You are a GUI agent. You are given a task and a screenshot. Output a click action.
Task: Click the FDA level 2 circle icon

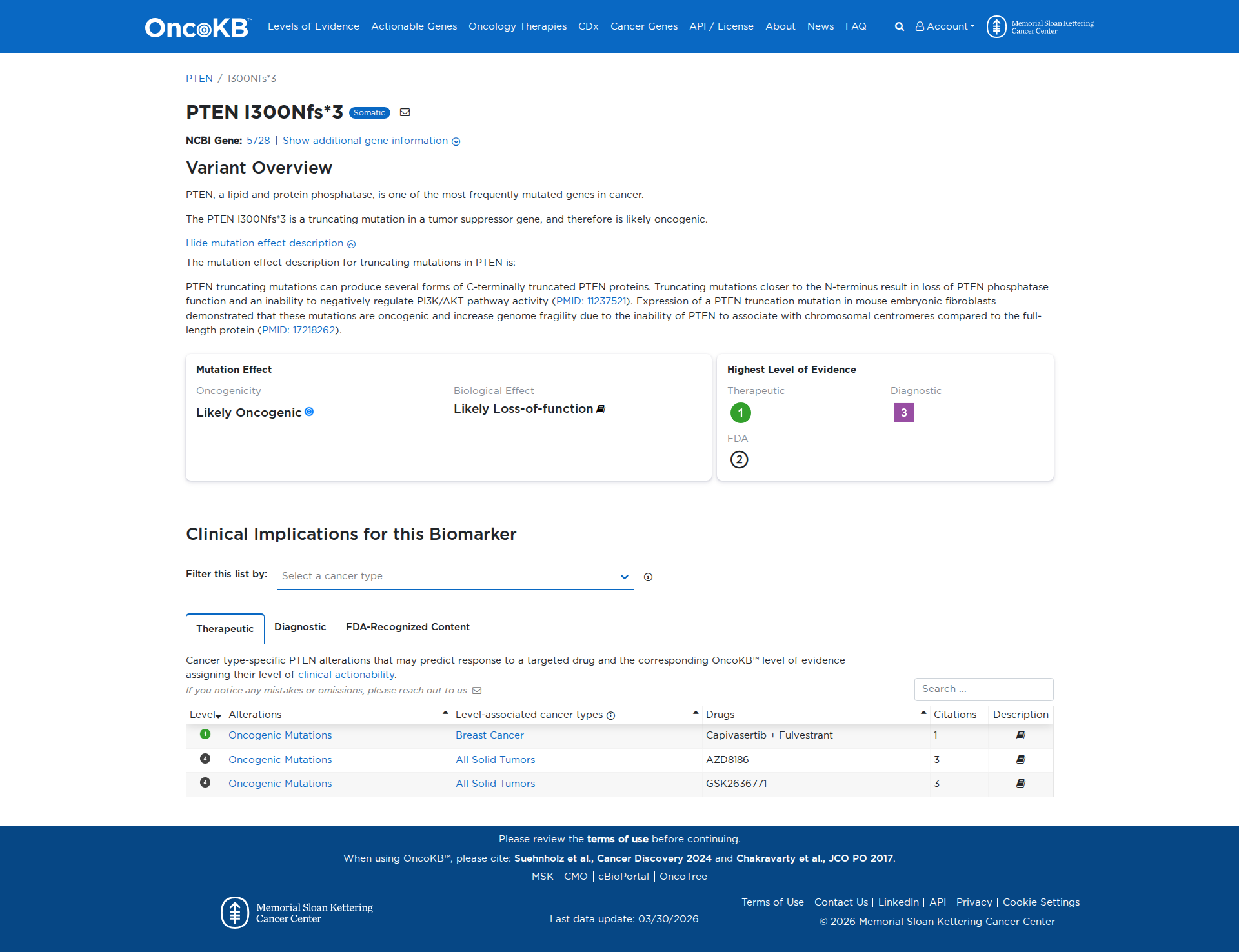tap(739, 459)
